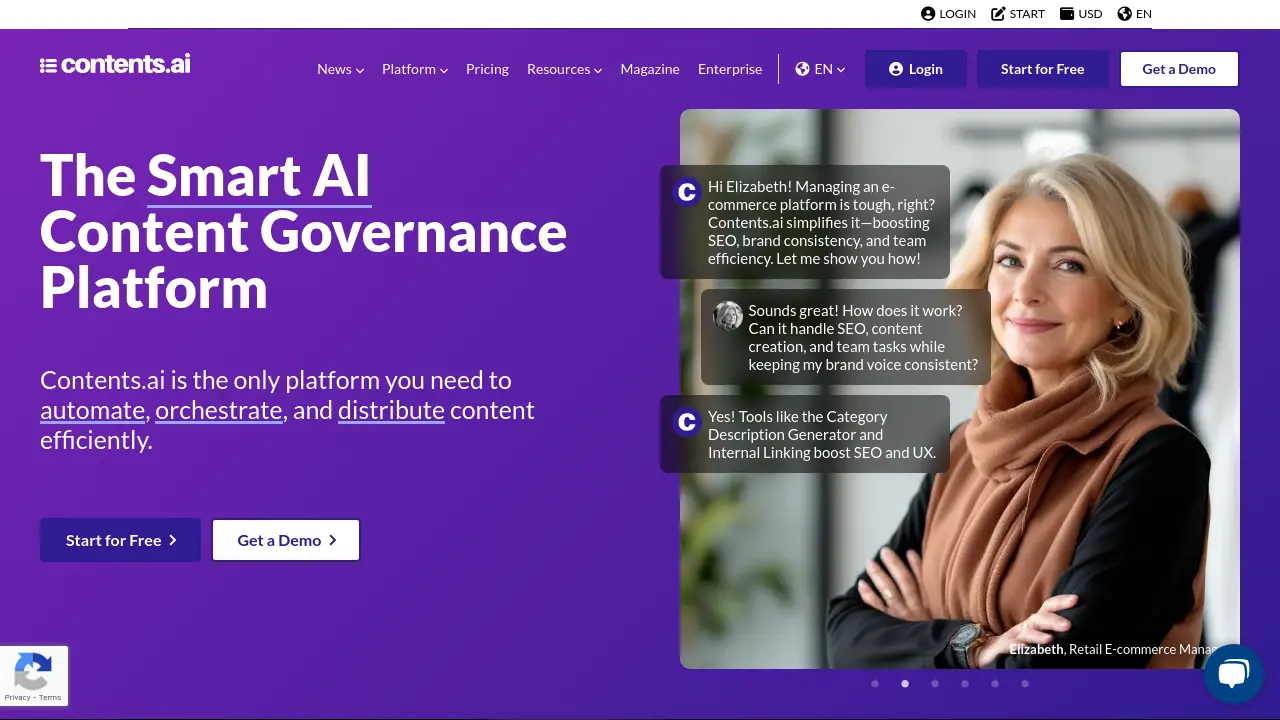Click the hero Start for Free button

120,540
